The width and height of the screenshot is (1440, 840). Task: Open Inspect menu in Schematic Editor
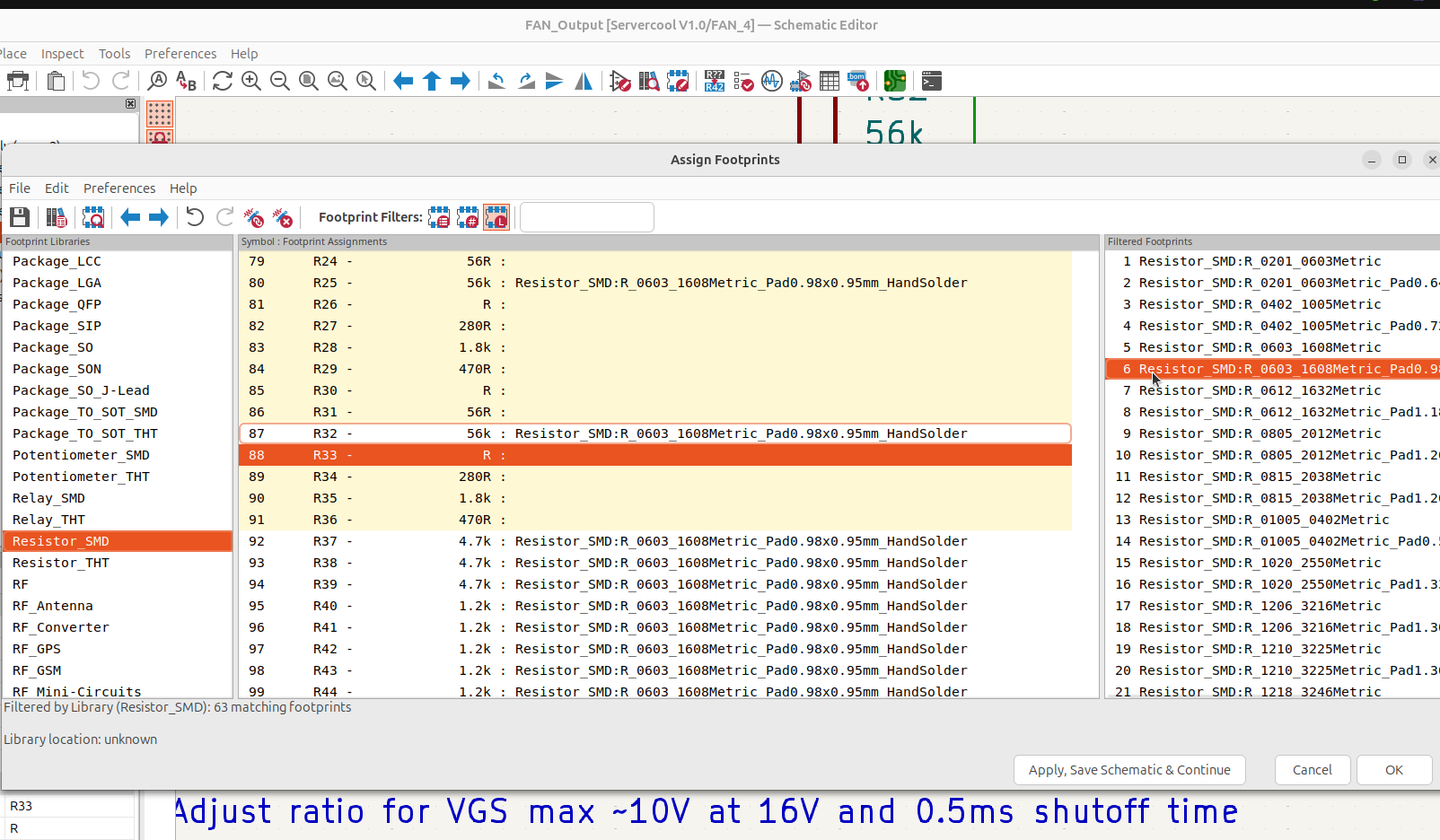[62, 54]
